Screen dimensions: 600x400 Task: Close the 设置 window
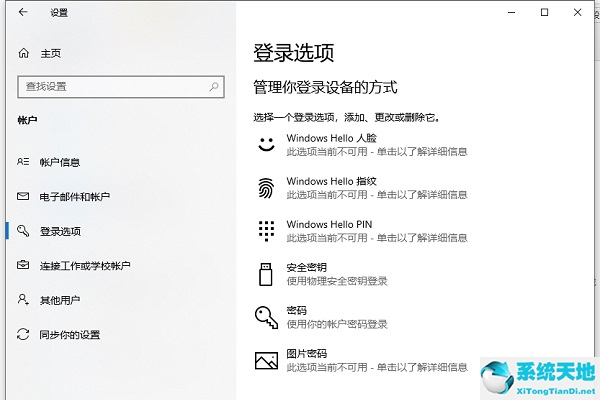coord(577,12)
